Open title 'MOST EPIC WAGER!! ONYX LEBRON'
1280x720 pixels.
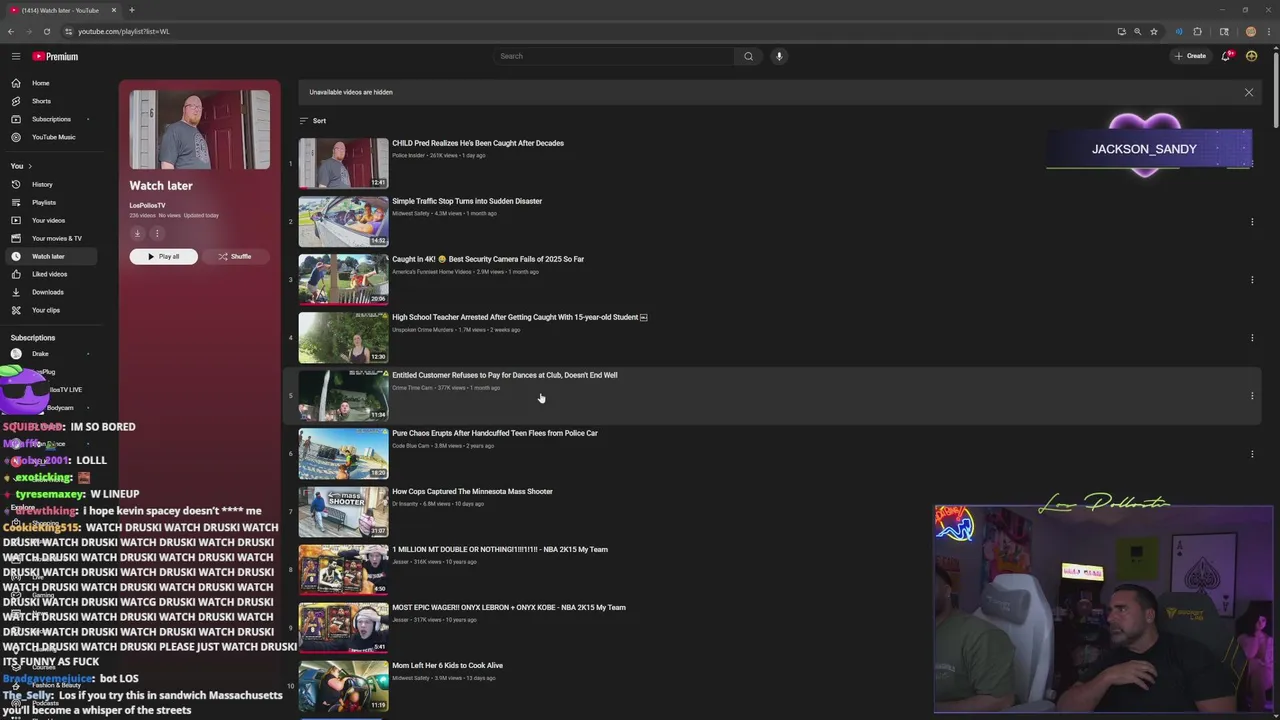coord(509,607)
